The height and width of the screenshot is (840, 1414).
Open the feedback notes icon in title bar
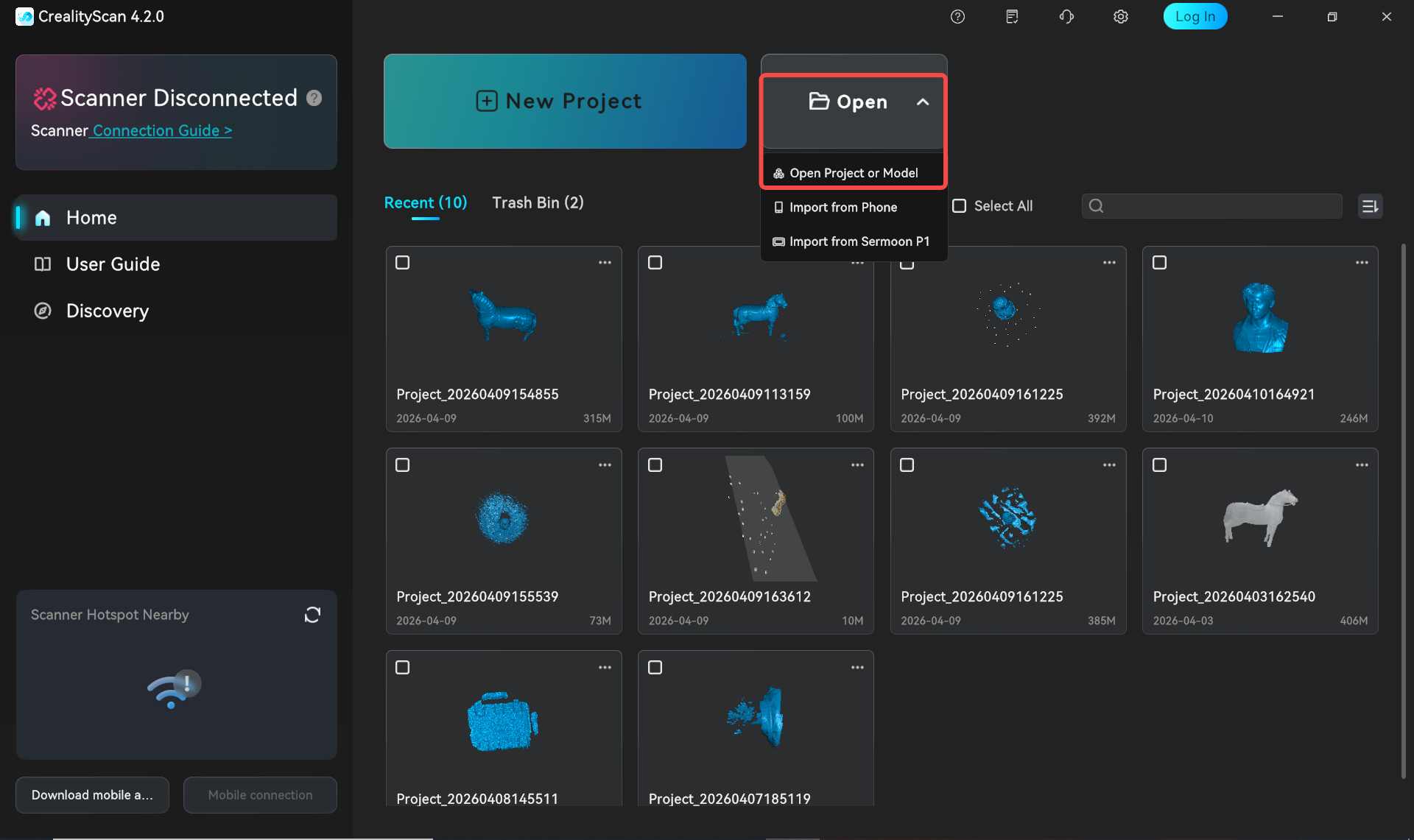pyautogui.click(x=1012, y=17)
